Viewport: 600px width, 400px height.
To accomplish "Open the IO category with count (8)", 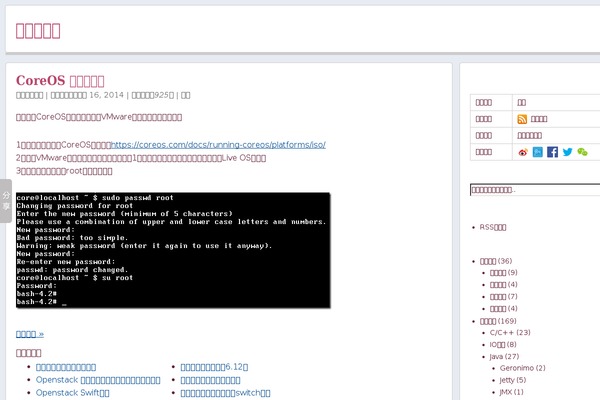I will click(x=503, y=344).
